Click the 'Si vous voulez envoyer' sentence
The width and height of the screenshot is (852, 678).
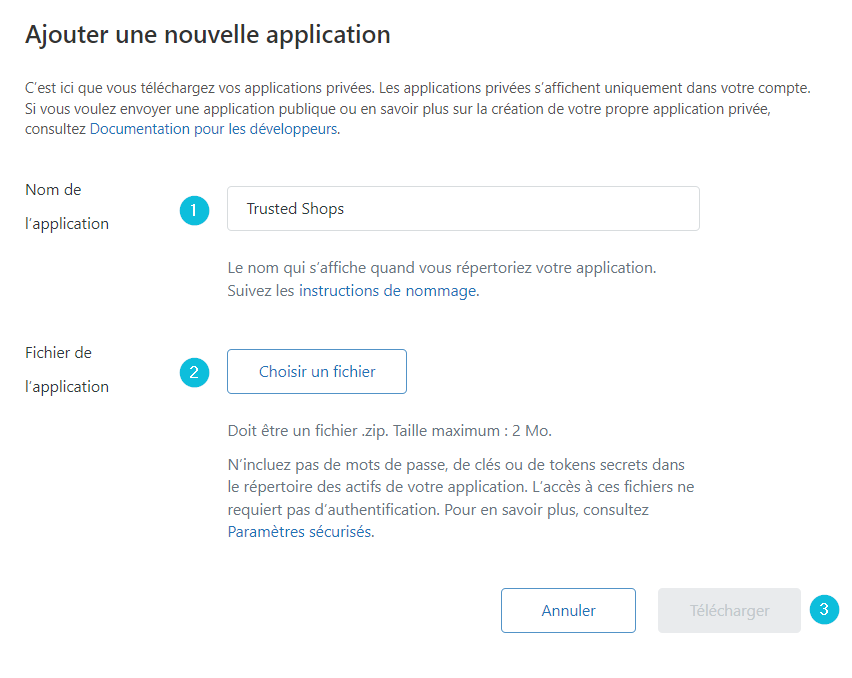tap(398, 119)
